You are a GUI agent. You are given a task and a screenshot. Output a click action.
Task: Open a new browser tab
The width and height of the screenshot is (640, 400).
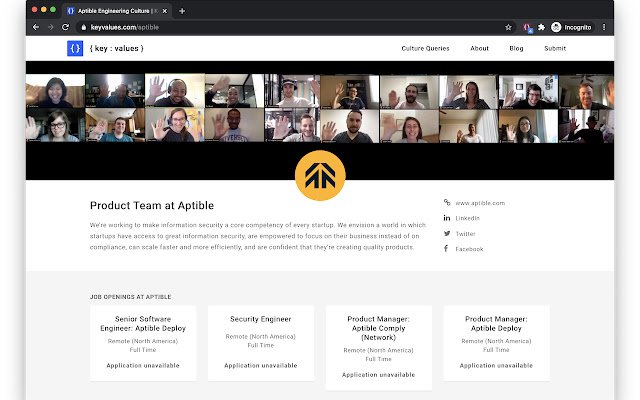point(182,10)
